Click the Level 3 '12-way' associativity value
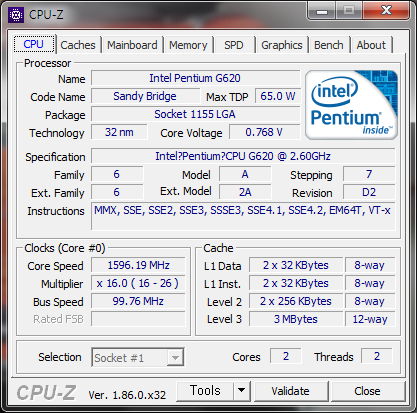Image resolution: width=417 pixels, height=413 pixels. click(x=370, y=319)
